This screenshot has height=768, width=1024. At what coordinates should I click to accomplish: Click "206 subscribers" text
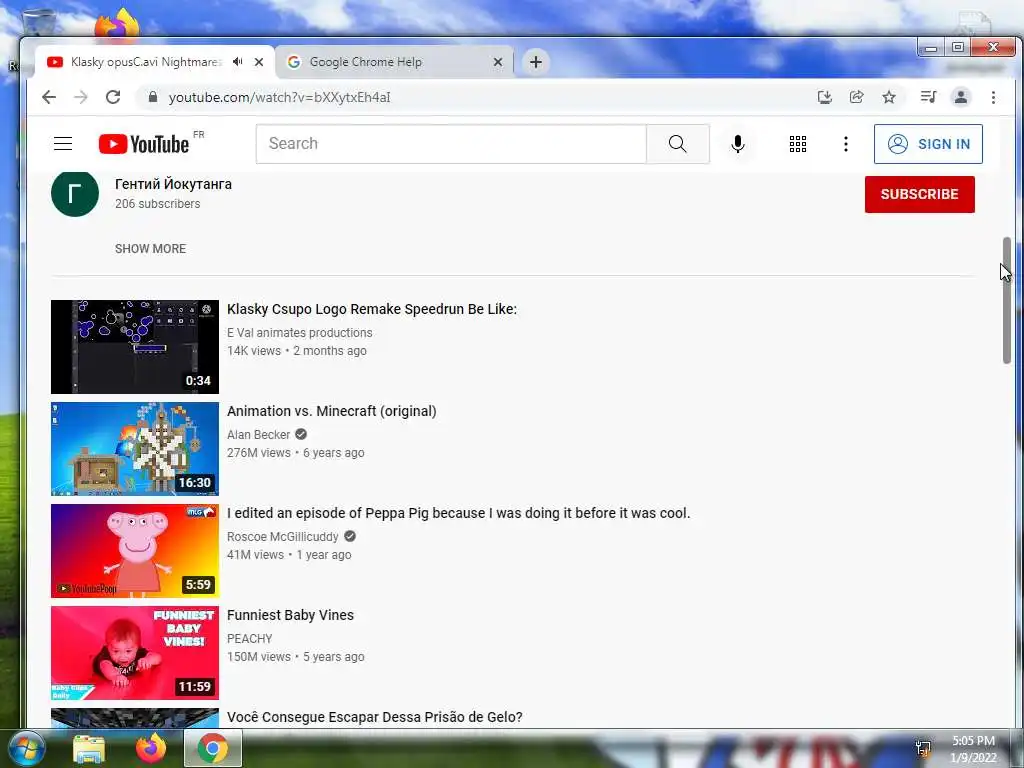(157, 204)
